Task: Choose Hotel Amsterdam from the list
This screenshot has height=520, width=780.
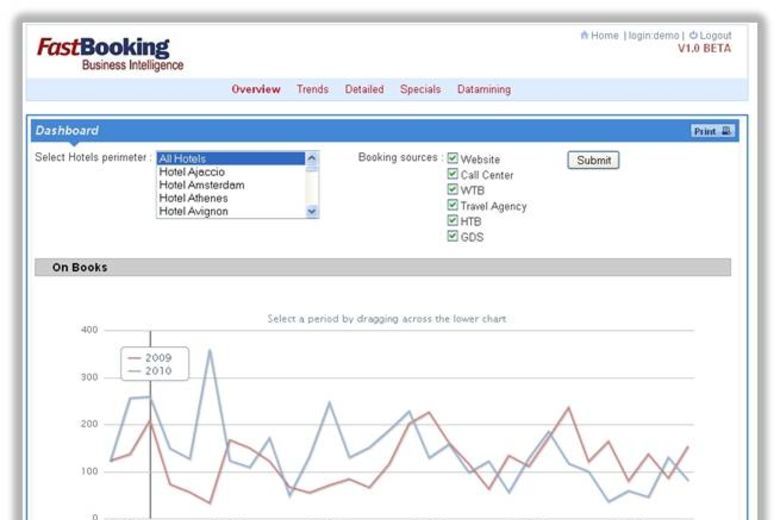Action: click(x=231, y=185)
